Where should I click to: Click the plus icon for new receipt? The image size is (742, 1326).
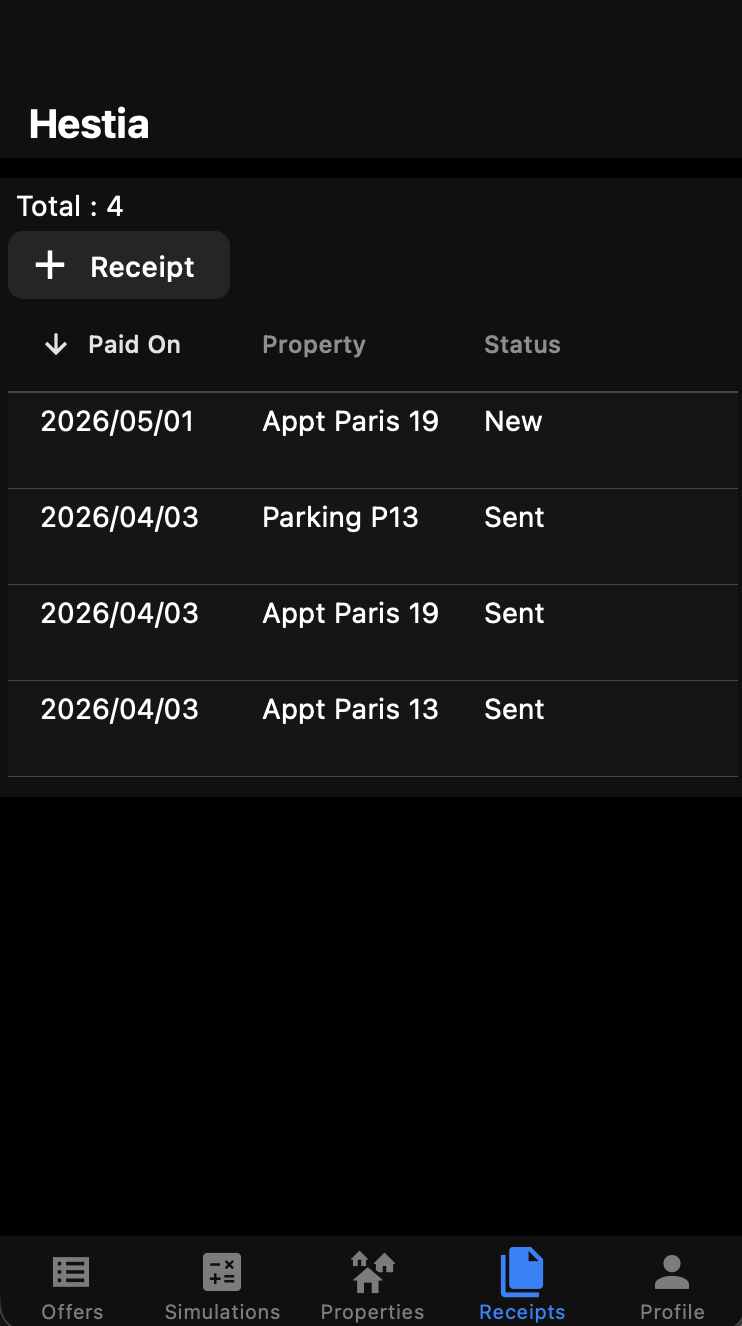(50, 266)
